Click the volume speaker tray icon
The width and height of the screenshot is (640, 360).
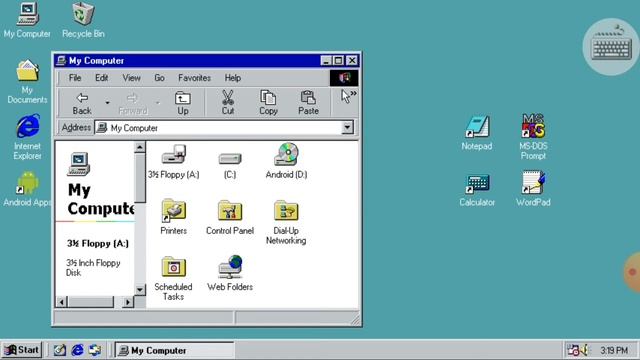point(585,350)
